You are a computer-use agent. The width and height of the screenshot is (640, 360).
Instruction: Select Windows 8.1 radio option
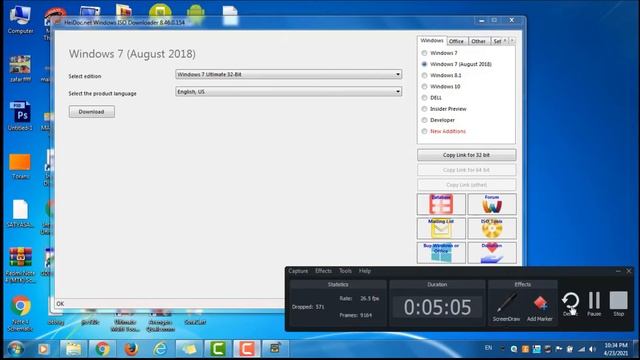pyautogui.click(x=441, y=75)
